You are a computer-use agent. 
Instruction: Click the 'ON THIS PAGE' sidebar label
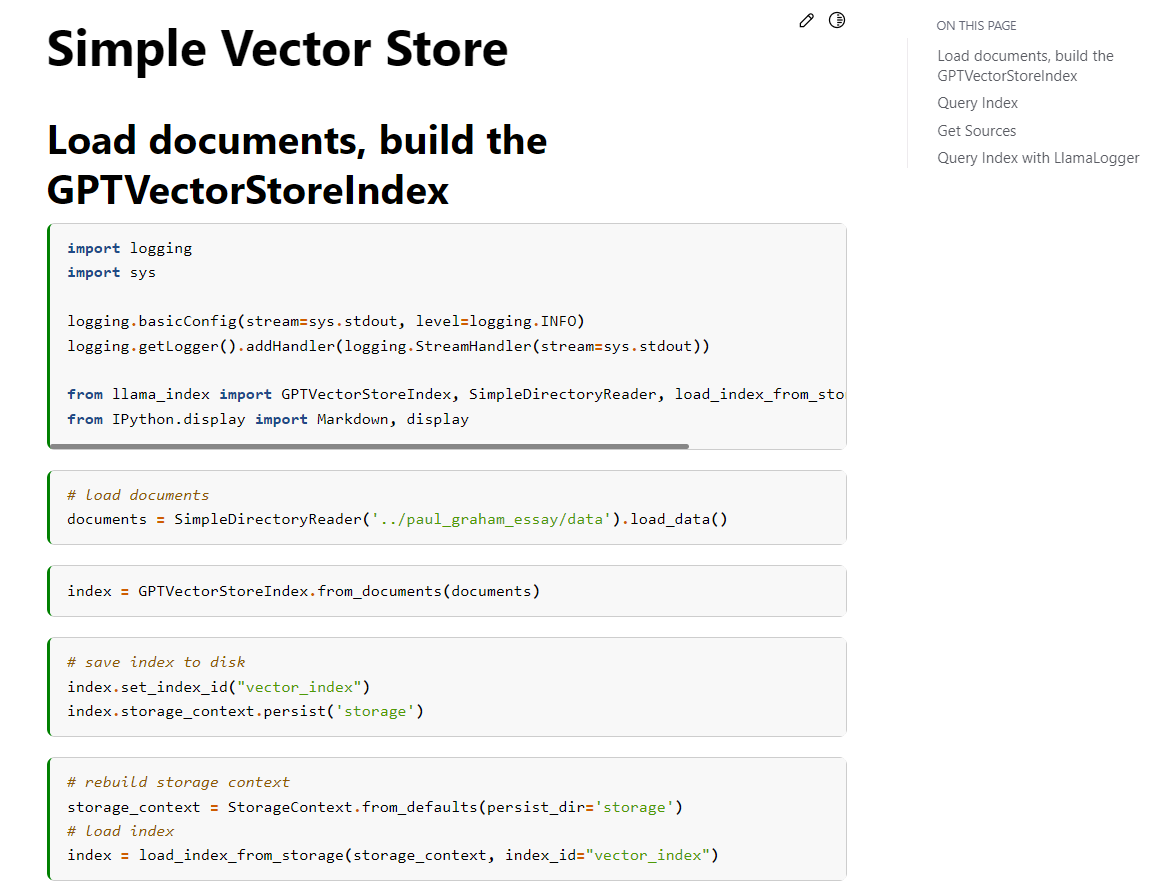[976, 26]
